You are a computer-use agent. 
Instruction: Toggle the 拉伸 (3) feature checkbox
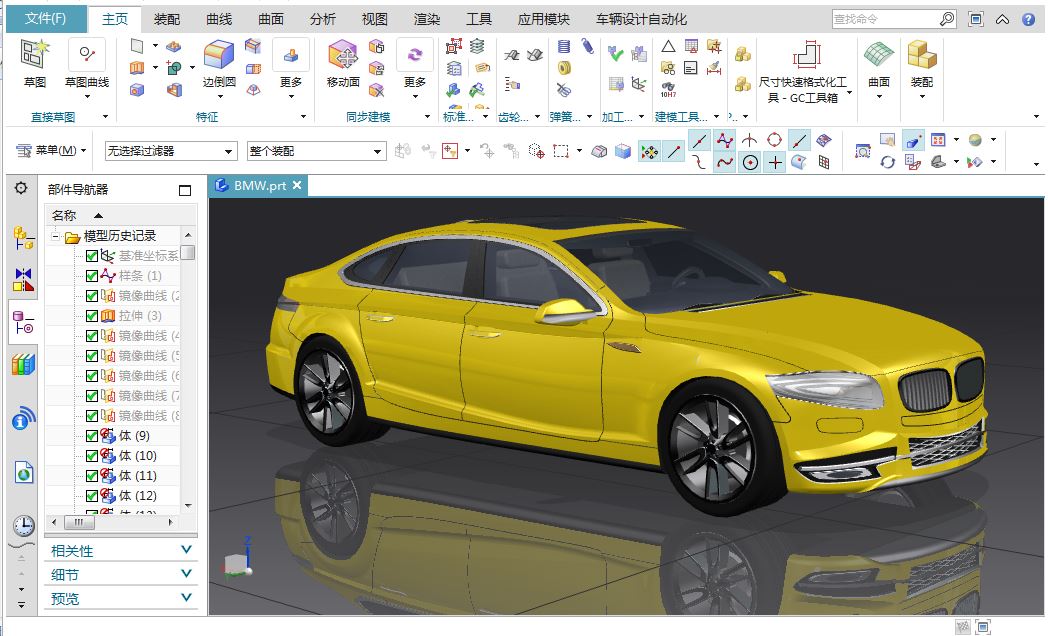(91, 315)
